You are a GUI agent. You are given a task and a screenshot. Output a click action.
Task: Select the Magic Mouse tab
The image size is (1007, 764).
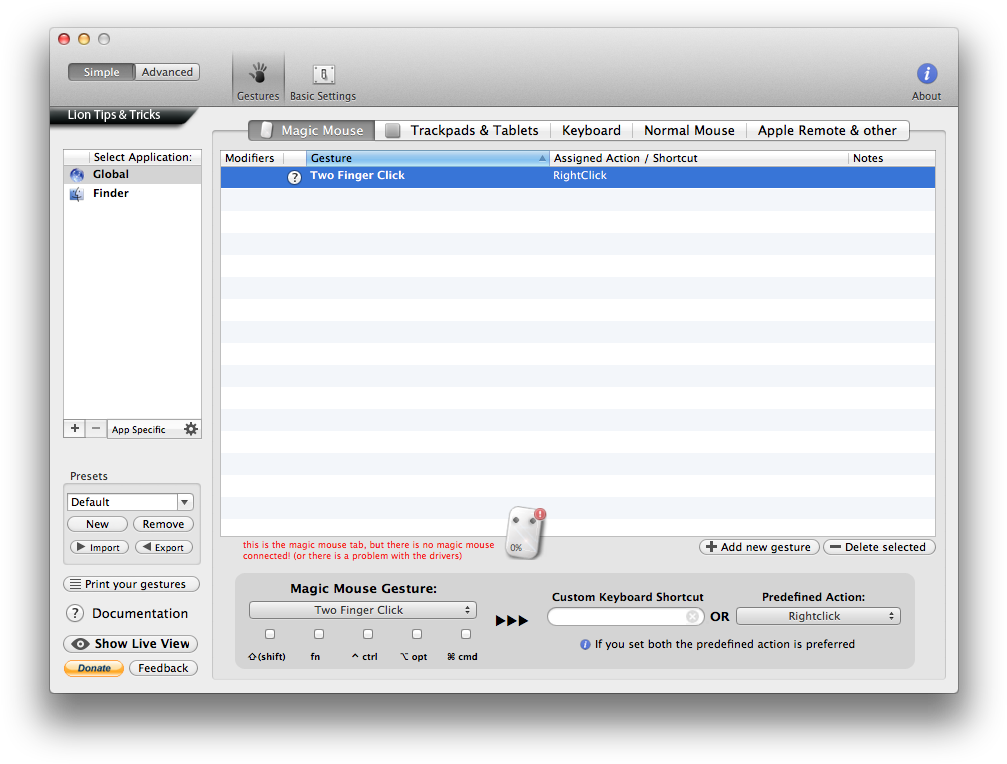point(311,130)
